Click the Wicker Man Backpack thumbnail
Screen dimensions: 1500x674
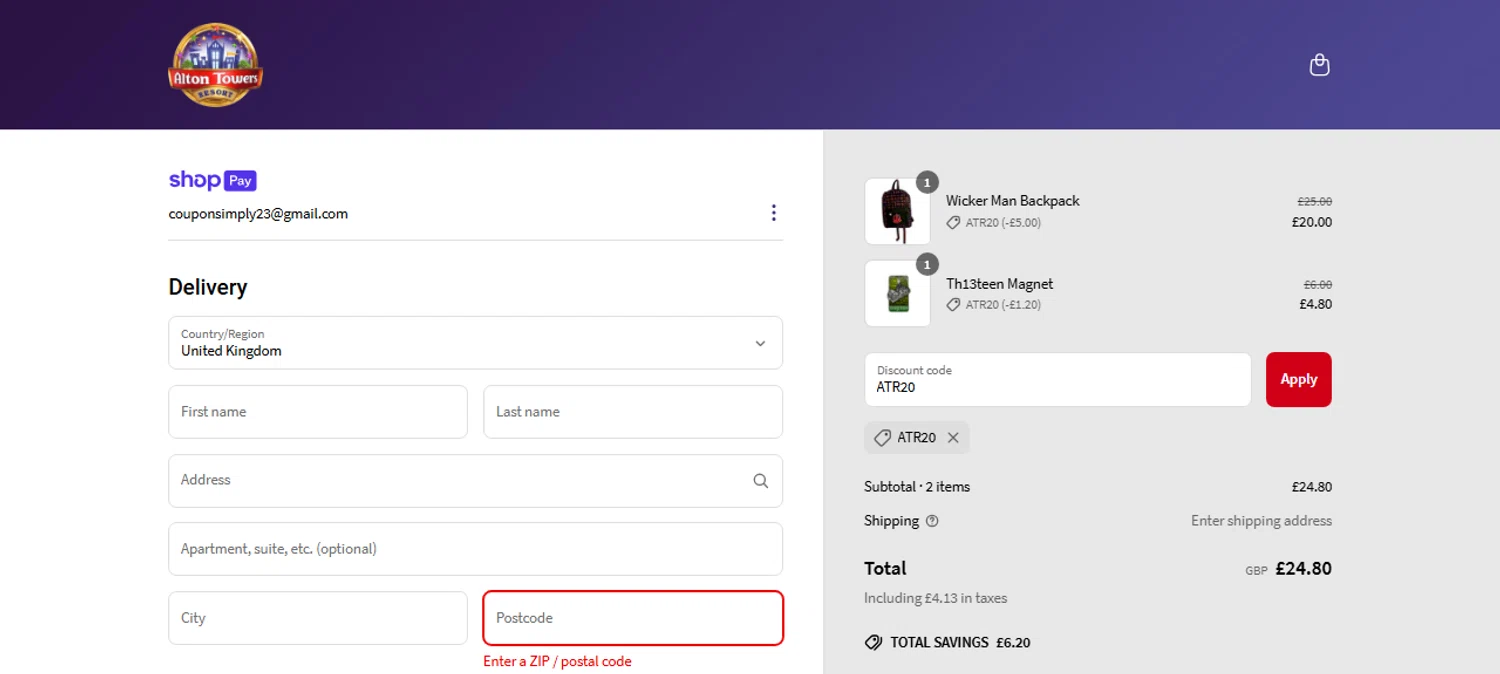897,211
